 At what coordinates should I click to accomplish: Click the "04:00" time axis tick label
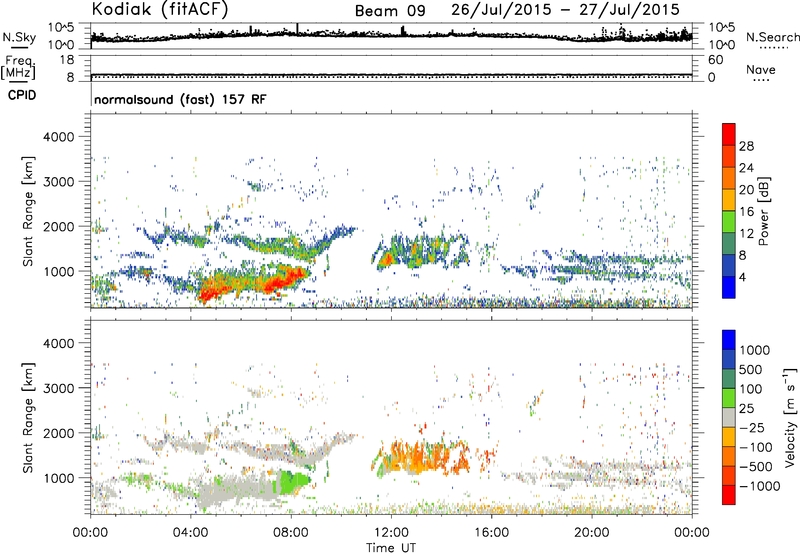[190, 533]
